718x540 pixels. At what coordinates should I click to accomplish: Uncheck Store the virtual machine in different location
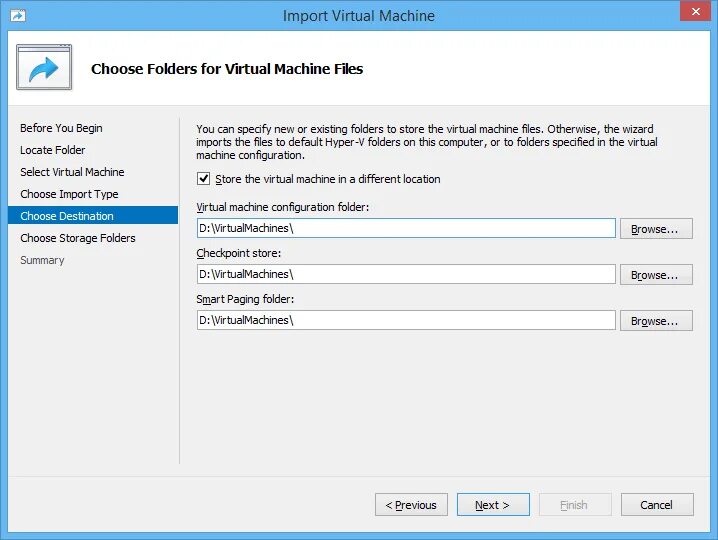[203, 179]
